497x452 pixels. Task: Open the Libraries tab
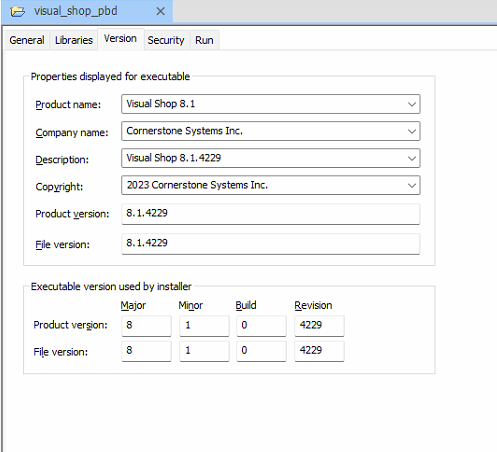click(x=74, y=40)
